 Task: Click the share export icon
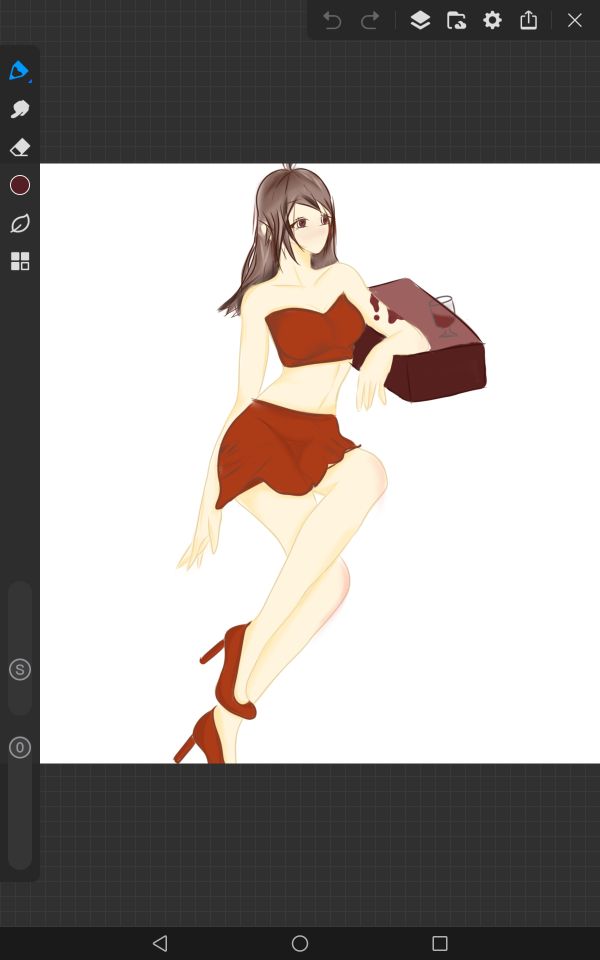[x=528, y=20]
